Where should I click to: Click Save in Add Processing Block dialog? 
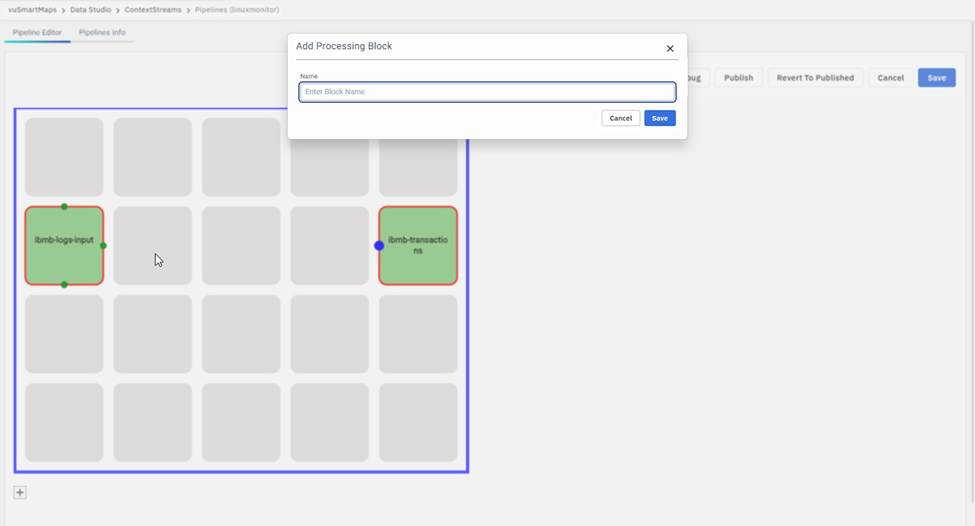point(659,118)
